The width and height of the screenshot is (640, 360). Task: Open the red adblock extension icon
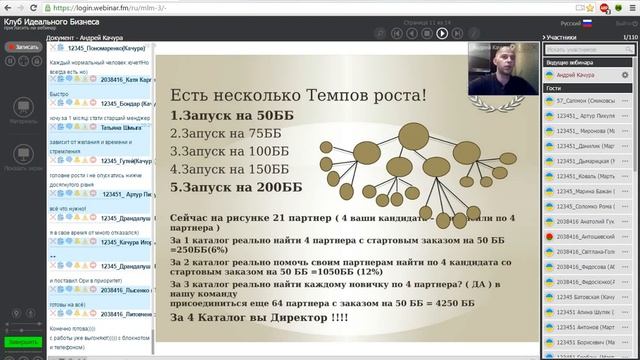(604, 8)
